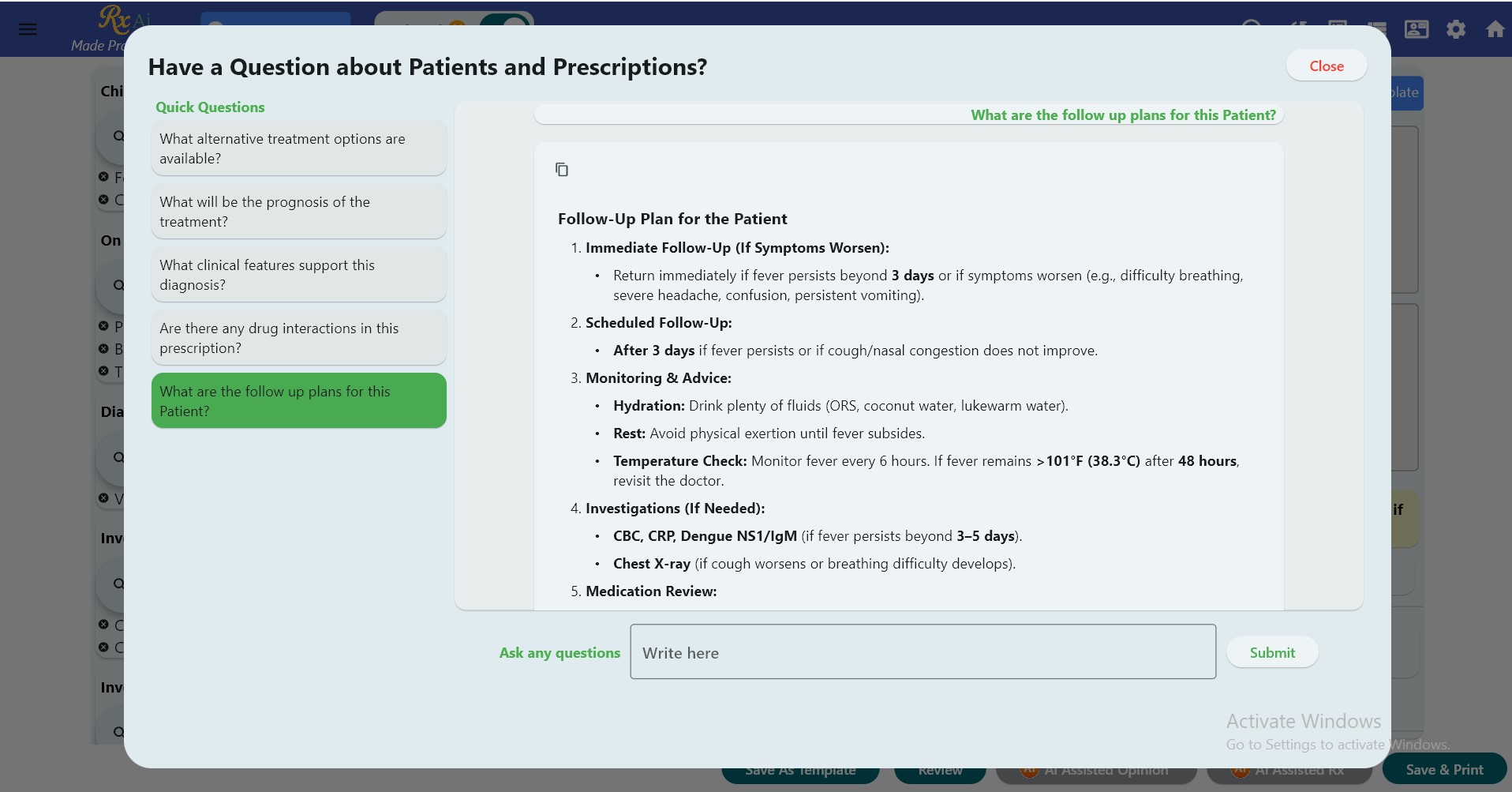Open the ID card profile icon
Viewport: 1512px width, 792px height.
click(x=1417, y=29)
